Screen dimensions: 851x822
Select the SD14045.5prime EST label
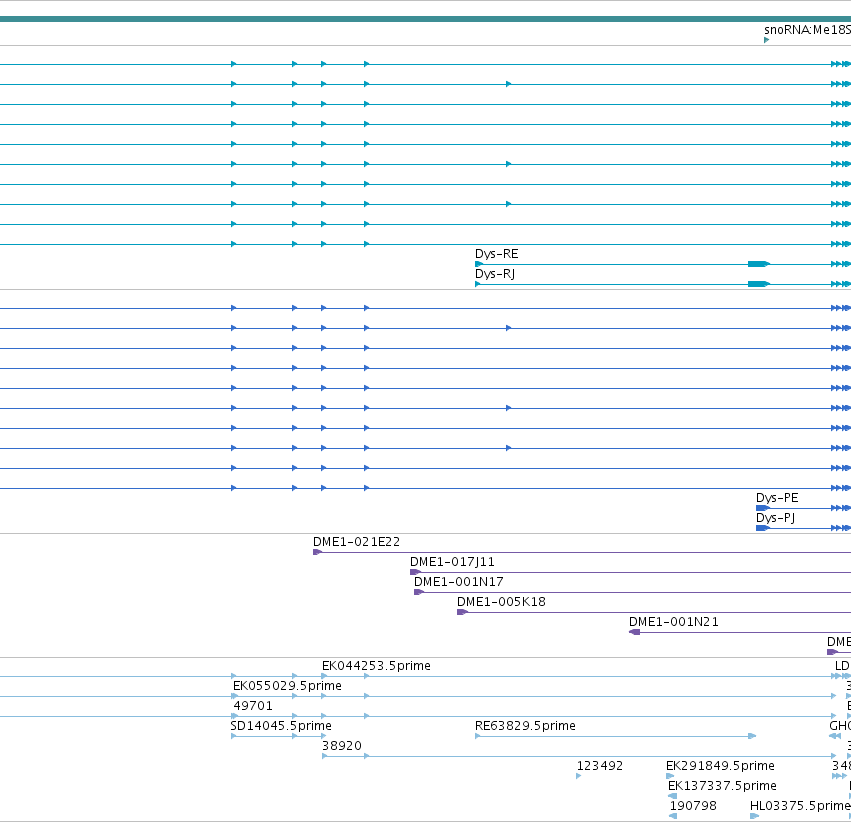tap(281, 727)
